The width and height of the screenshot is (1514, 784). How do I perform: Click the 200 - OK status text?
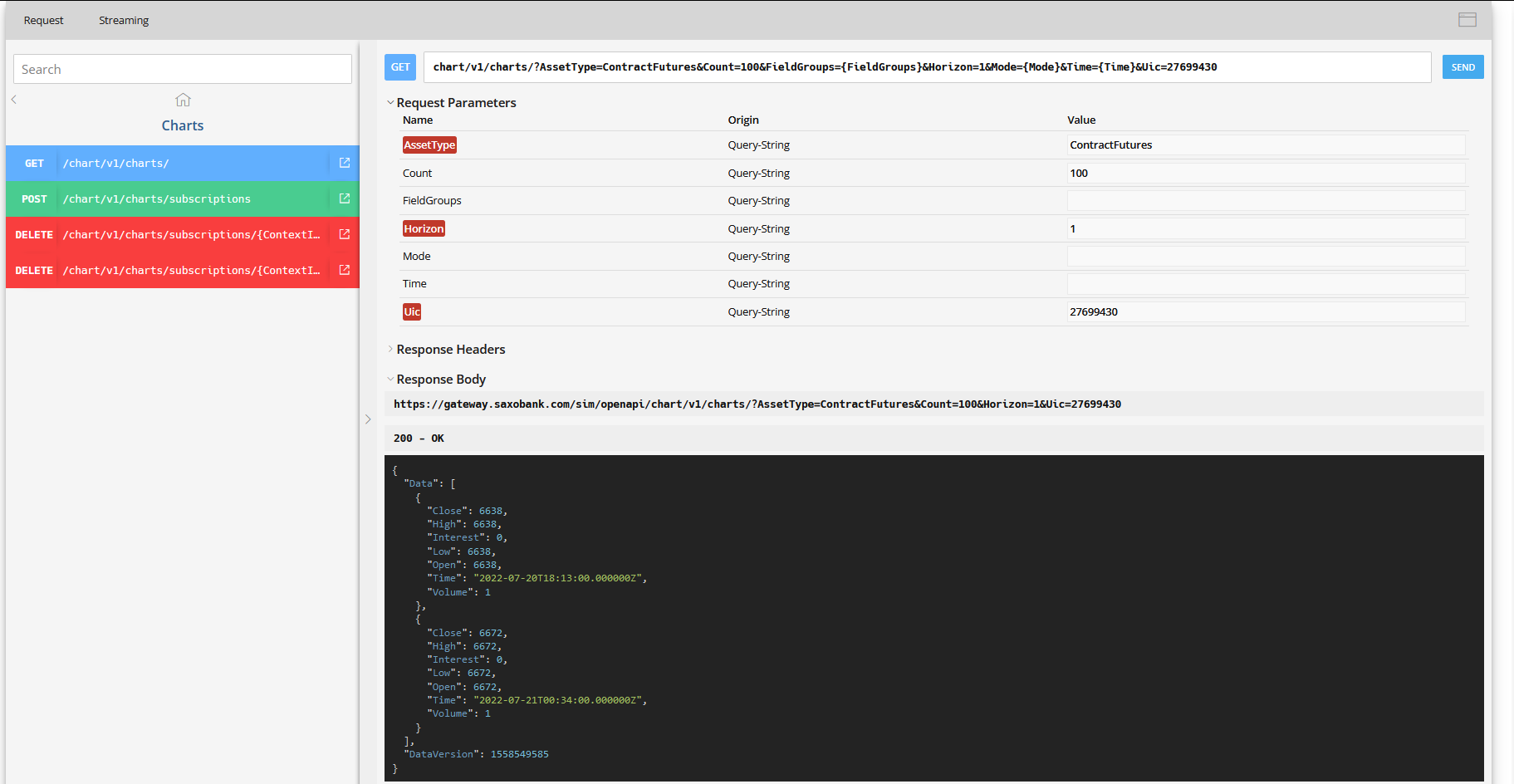click(x=419, y=439)
